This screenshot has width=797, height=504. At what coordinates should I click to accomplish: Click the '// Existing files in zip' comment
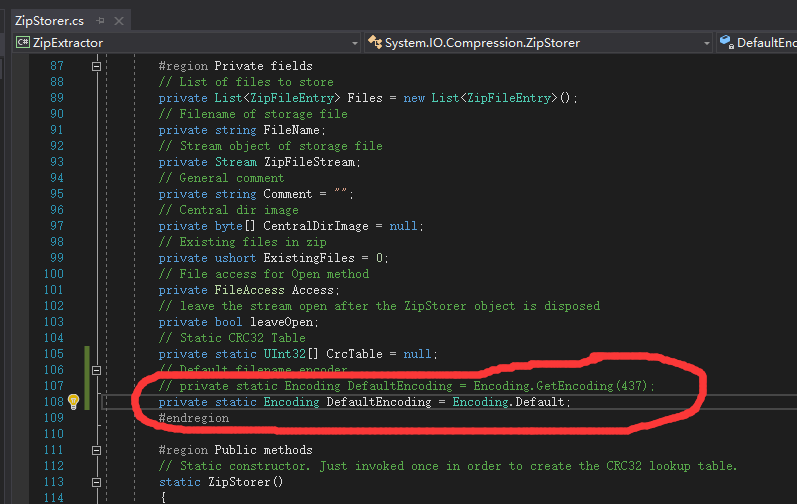tap(242, 242)
